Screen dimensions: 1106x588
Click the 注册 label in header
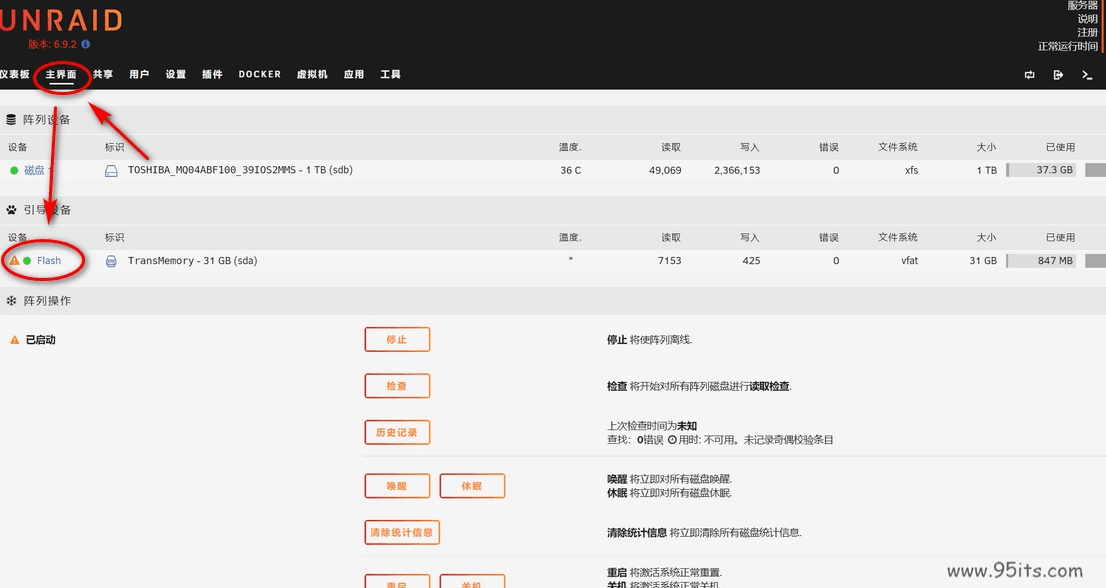[x=1088, y=32]
